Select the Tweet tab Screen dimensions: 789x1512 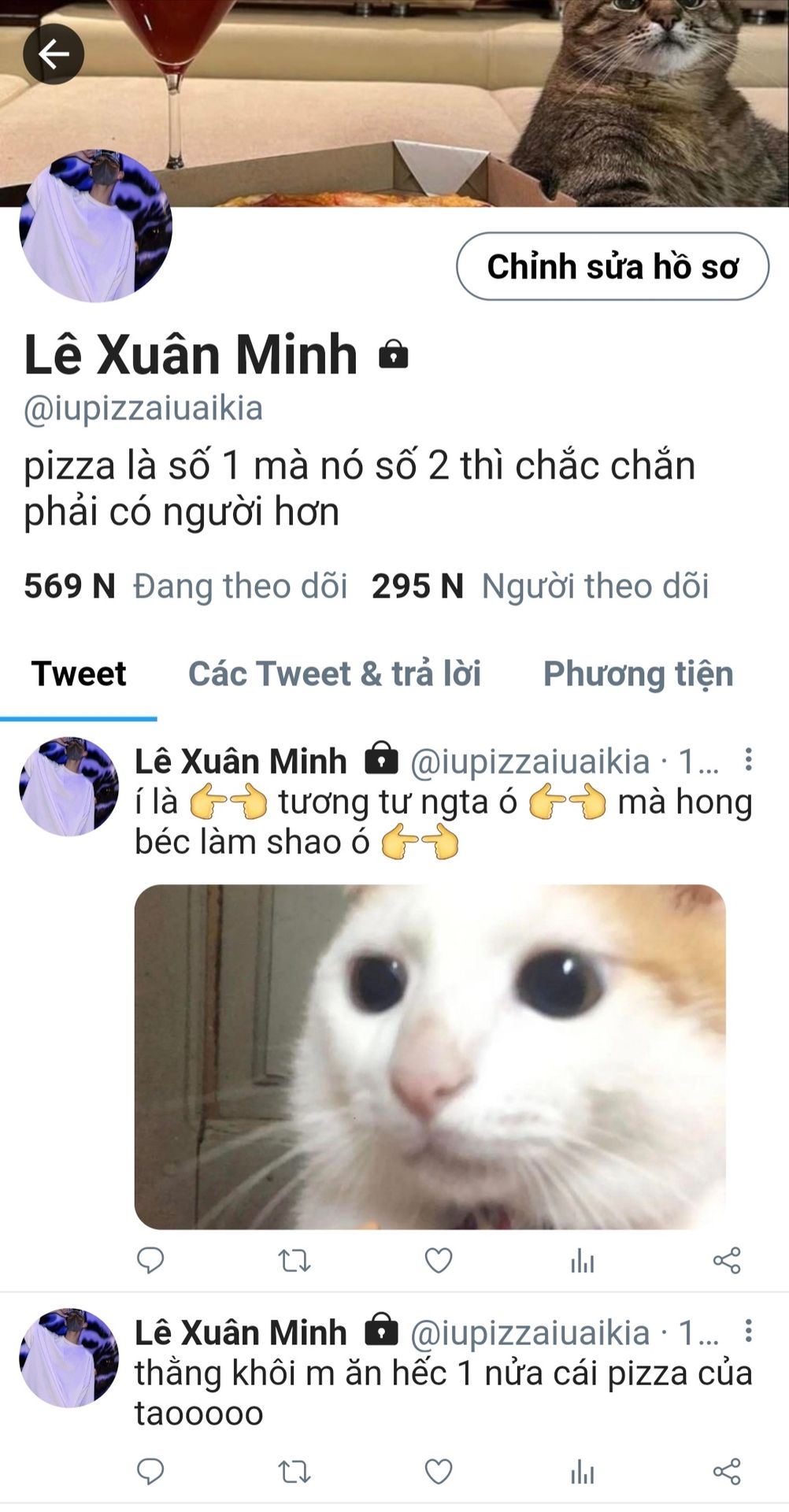[79, 674]
